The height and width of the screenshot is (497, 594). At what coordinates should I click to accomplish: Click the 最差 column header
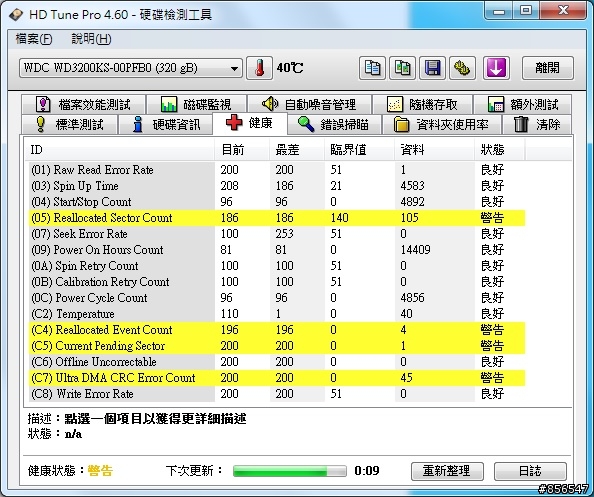pyautogui.click(x=297, y=150)
